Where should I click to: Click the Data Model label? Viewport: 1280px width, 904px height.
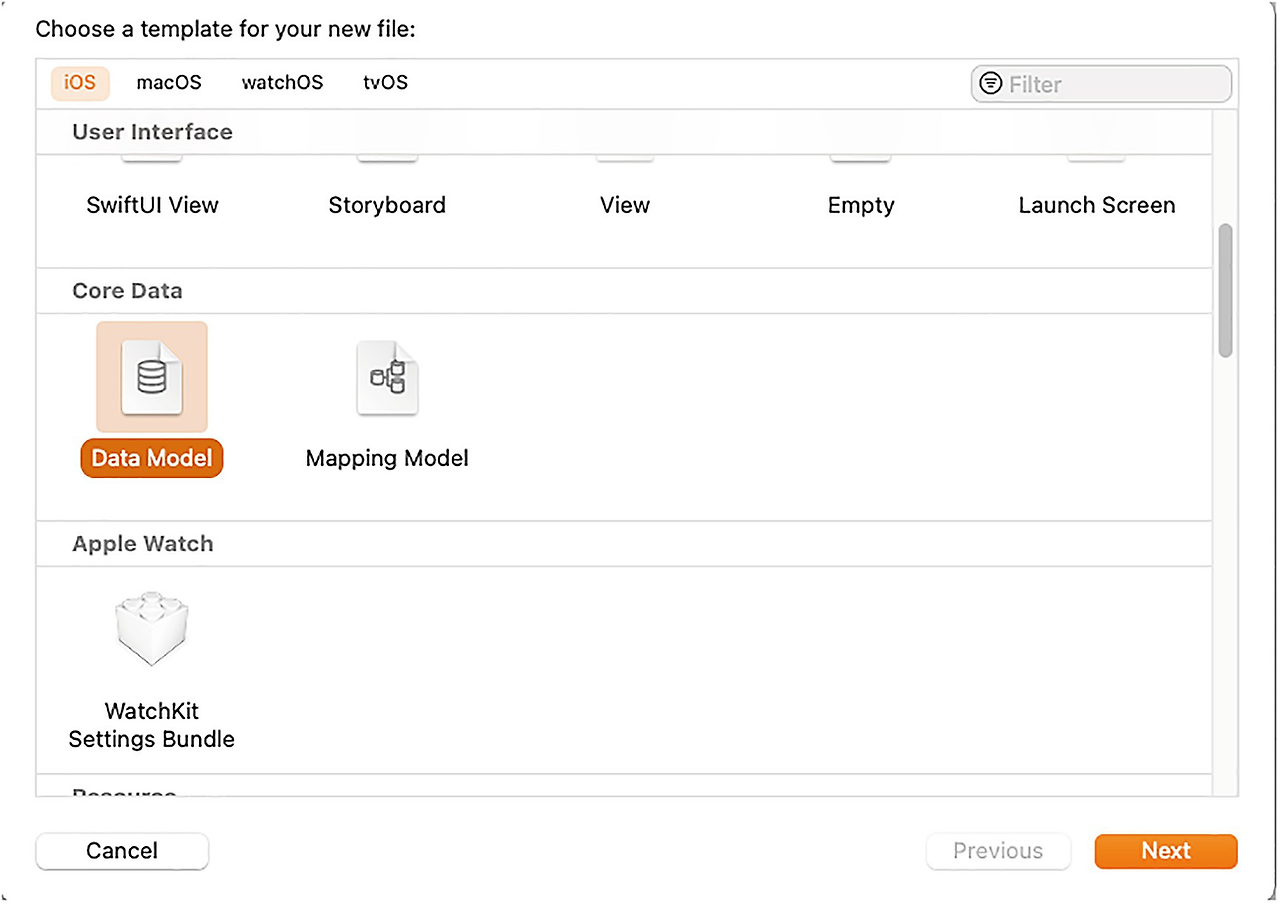[x=152, y=458]
